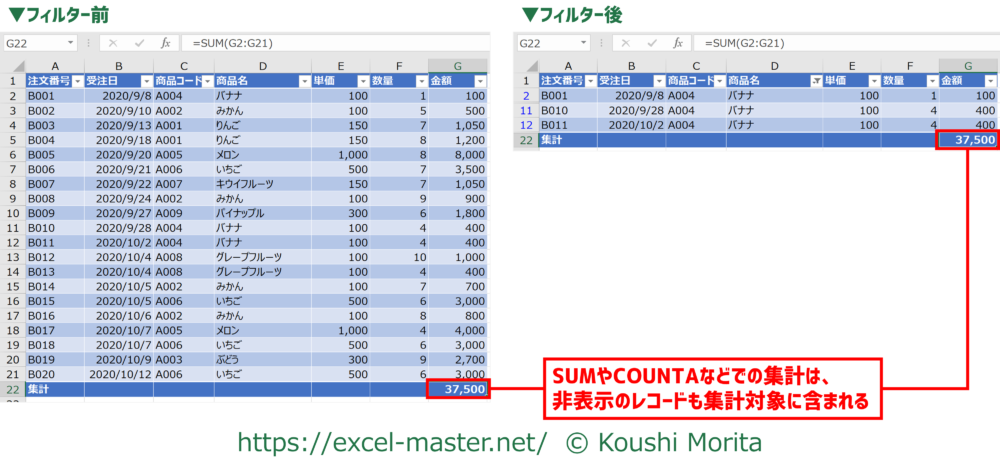Click Name Box showing G22 in フィルター後 sheet
This screenshot has width=1000, height=463.
point(545,43)
